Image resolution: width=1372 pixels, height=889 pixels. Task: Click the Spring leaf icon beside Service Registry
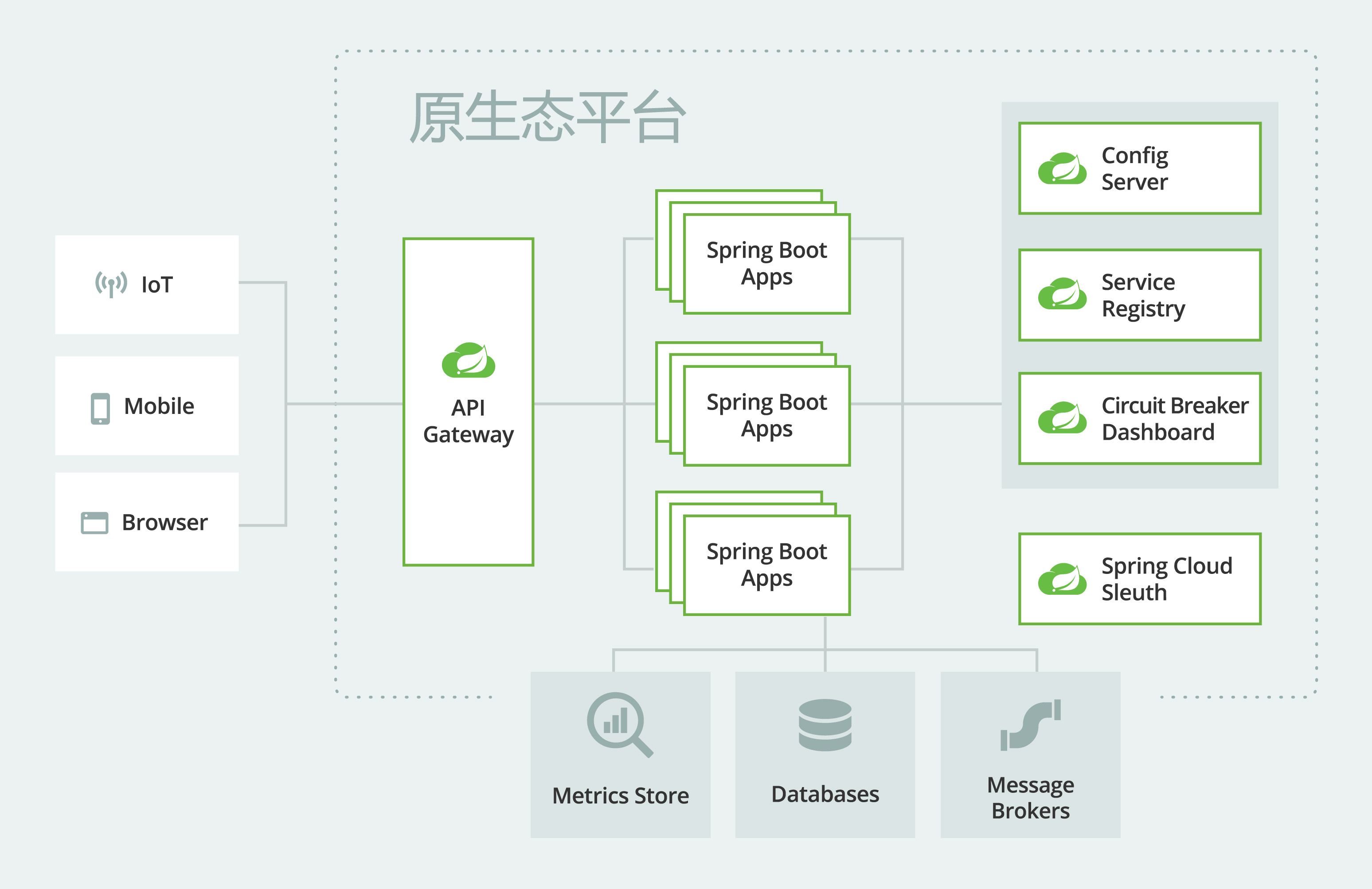tap(1062, 293)
